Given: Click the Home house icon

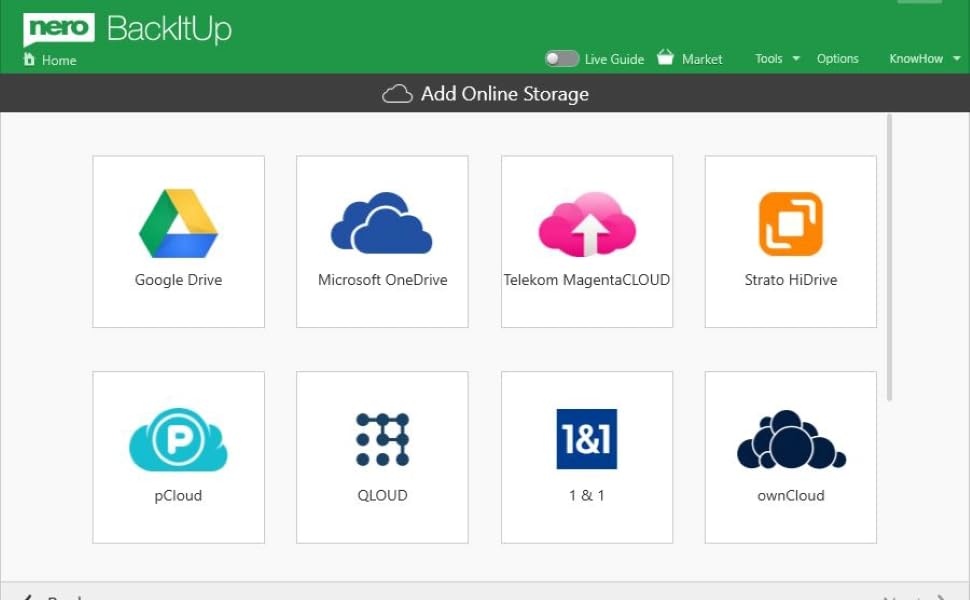Looking at the screenshot, I should 29,60.
